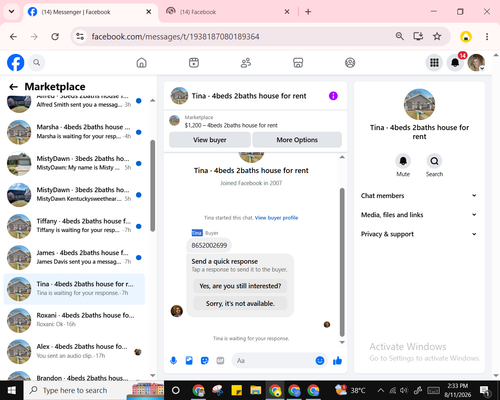Open notifications bell with 14 badge
This screenshot has height=400, width=500.
455,62
